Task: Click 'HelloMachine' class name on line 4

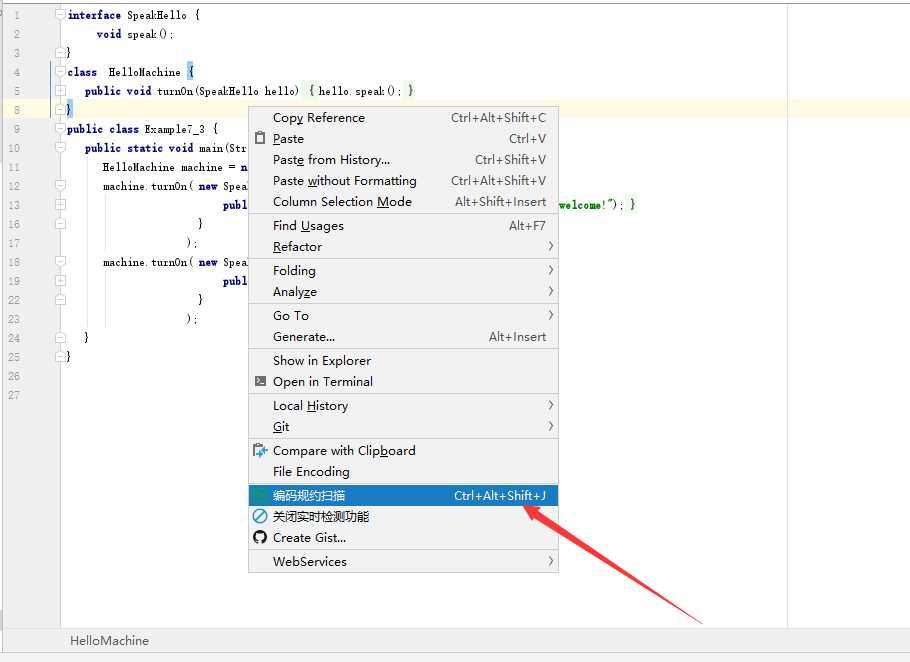Action: 145,72
